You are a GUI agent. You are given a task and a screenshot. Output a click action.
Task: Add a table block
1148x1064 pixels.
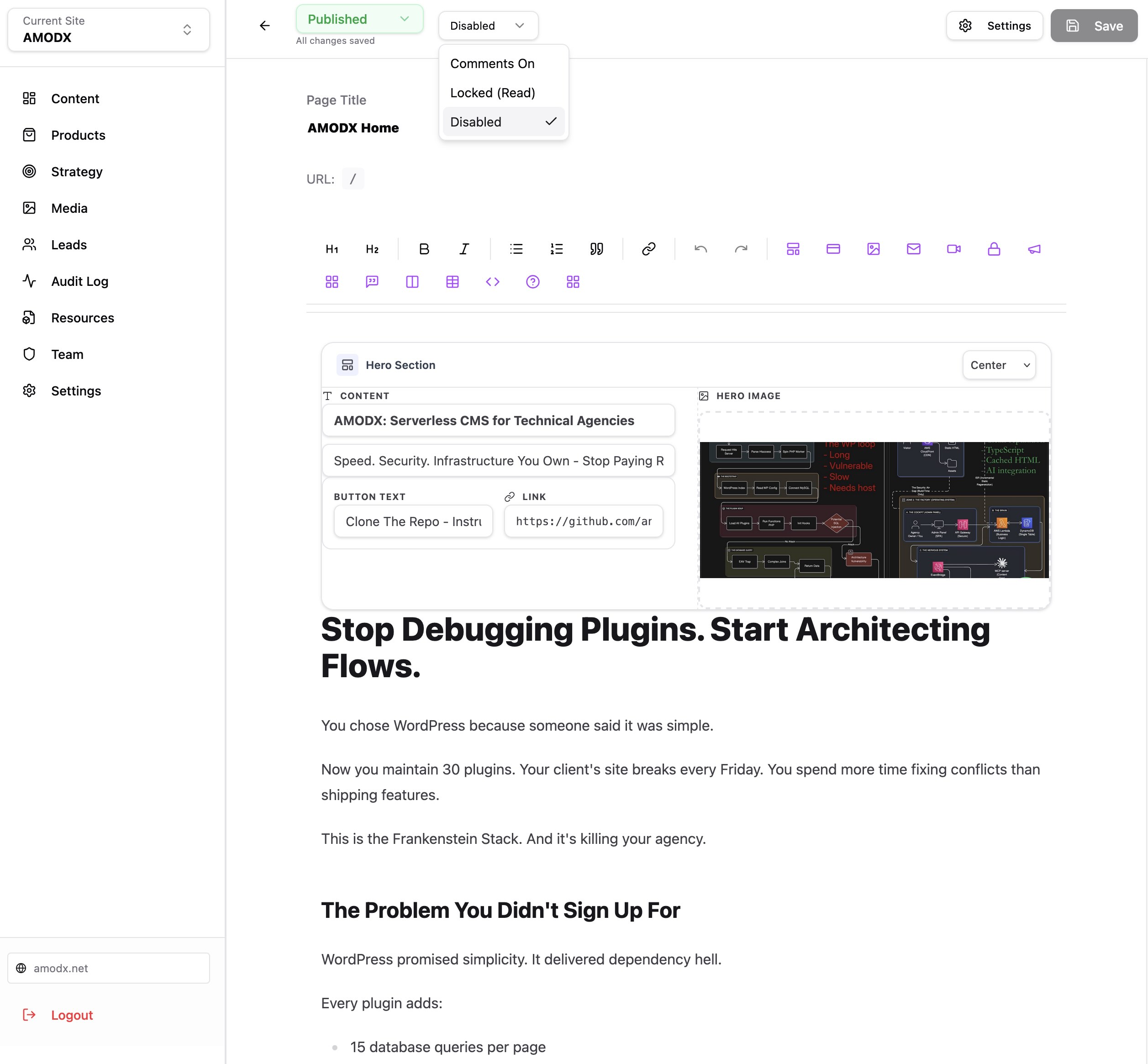453,282
